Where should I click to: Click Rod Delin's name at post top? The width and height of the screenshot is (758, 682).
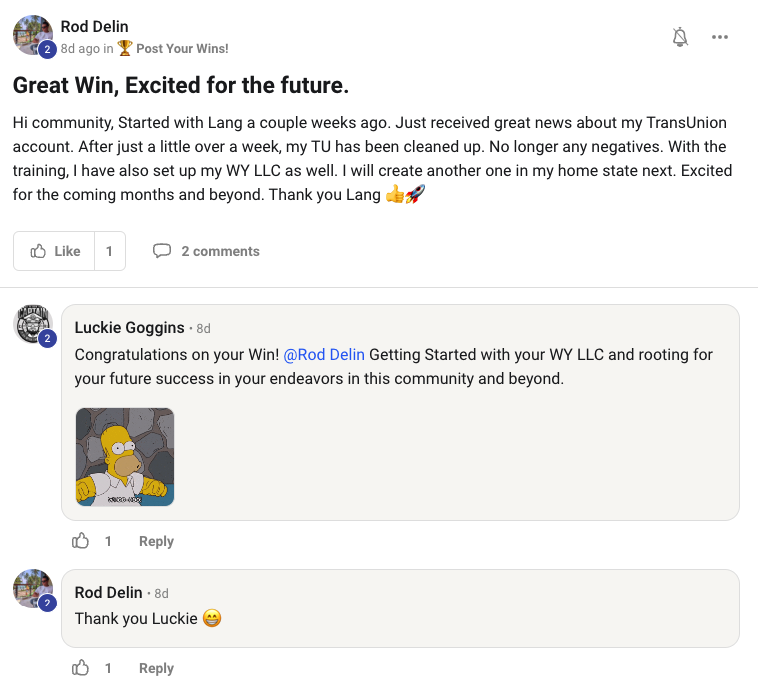click(94, 27)
